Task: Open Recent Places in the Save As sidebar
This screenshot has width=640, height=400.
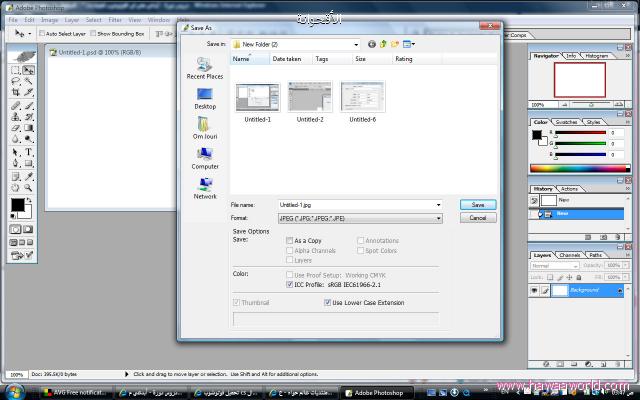Action: coord(204,66)
